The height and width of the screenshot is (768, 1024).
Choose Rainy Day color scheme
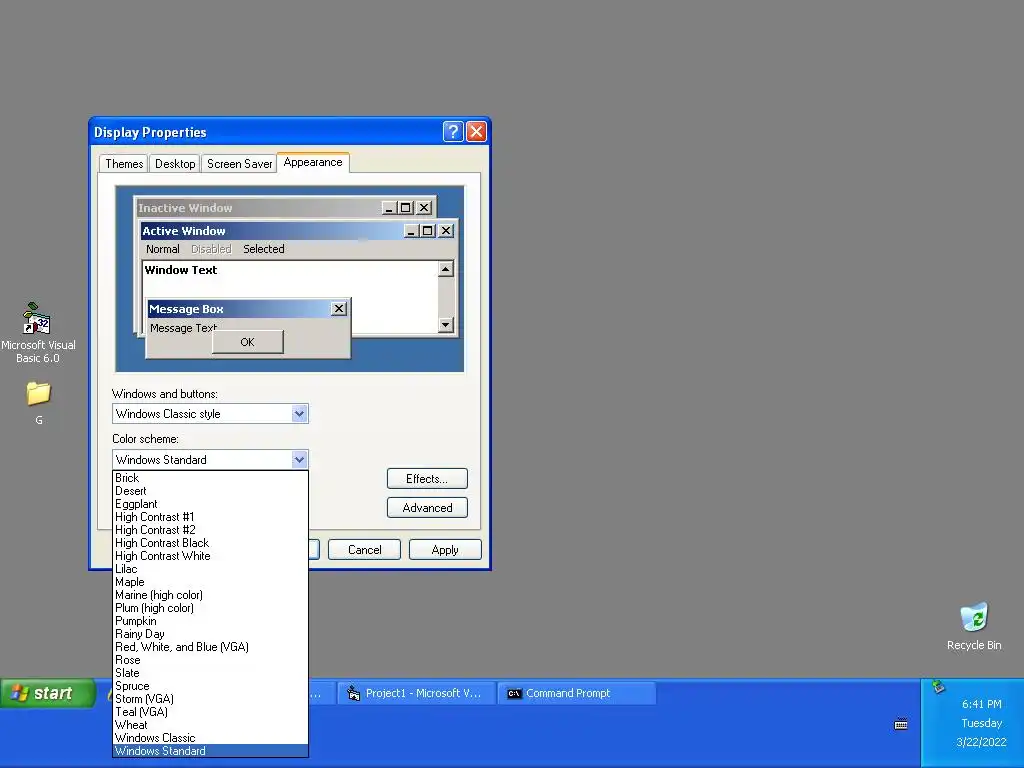[210, 634]
